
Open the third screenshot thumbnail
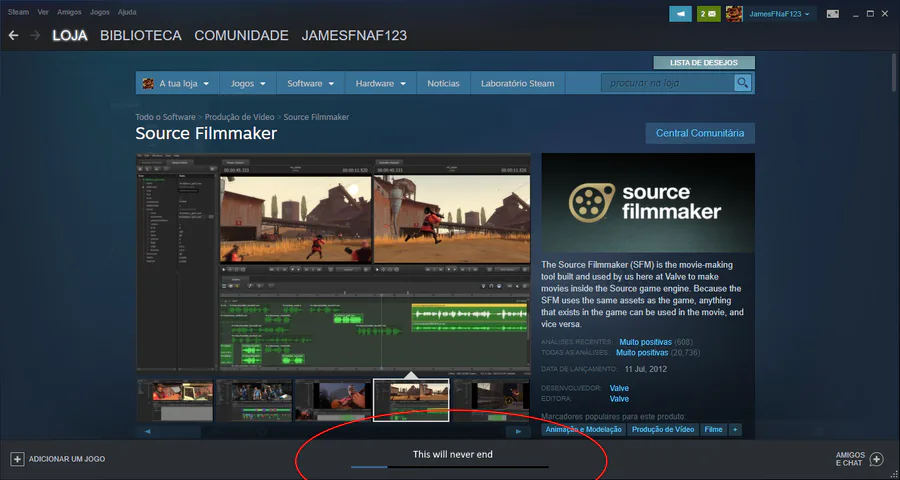(332, 400)
